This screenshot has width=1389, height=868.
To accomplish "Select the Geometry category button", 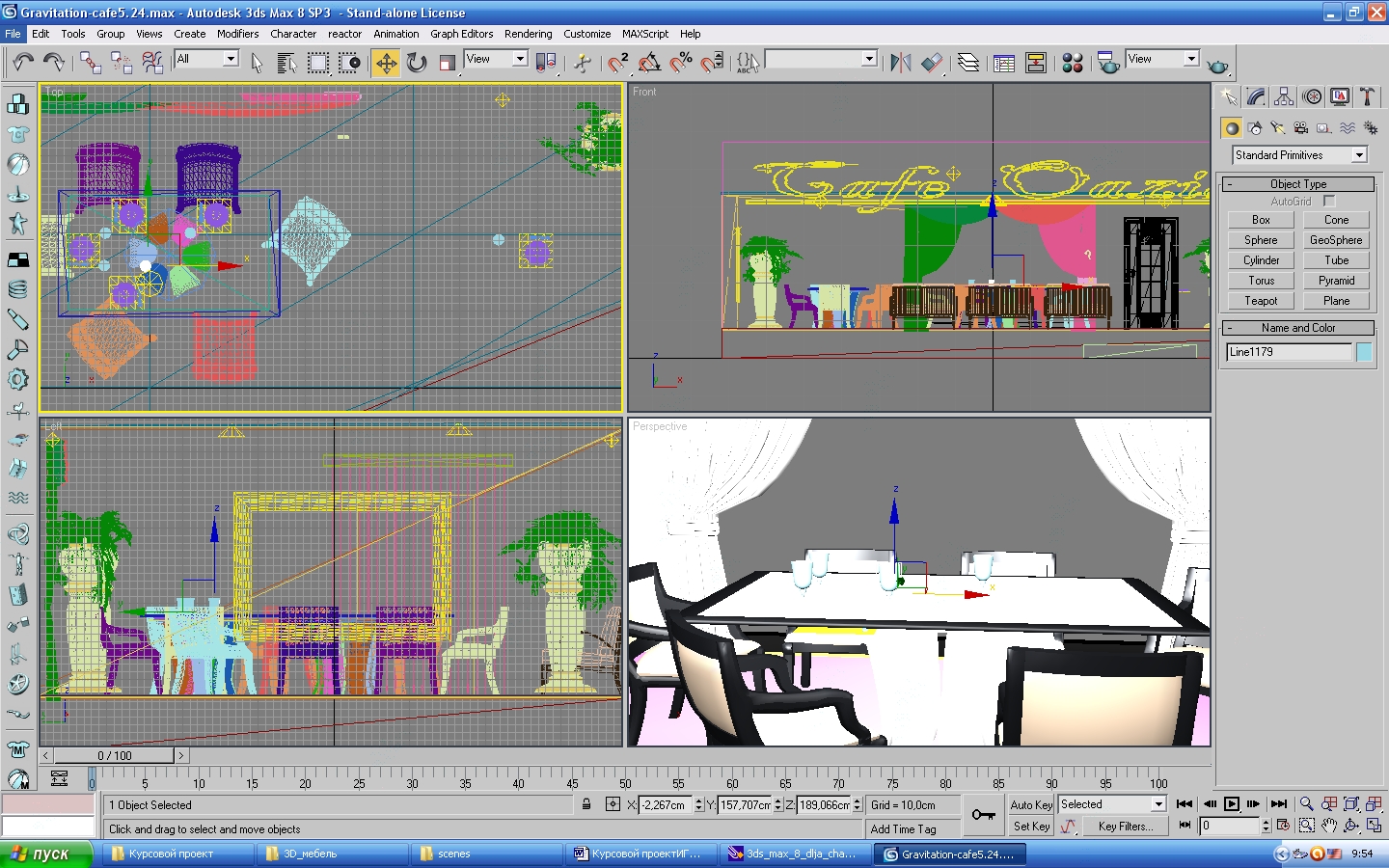I will click(x=1232, y=128).
